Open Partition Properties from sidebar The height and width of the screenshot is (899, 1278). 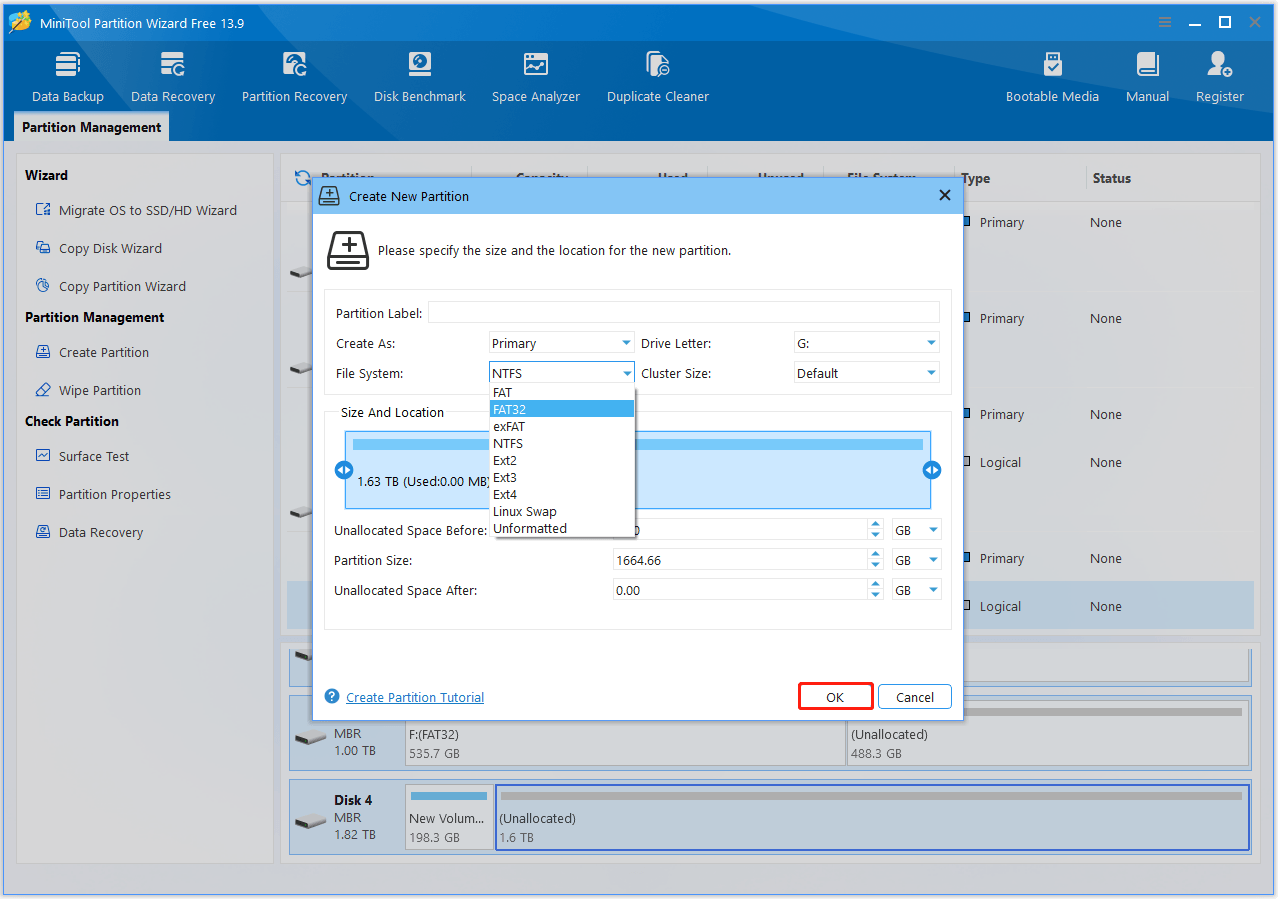tap(102, 494)
